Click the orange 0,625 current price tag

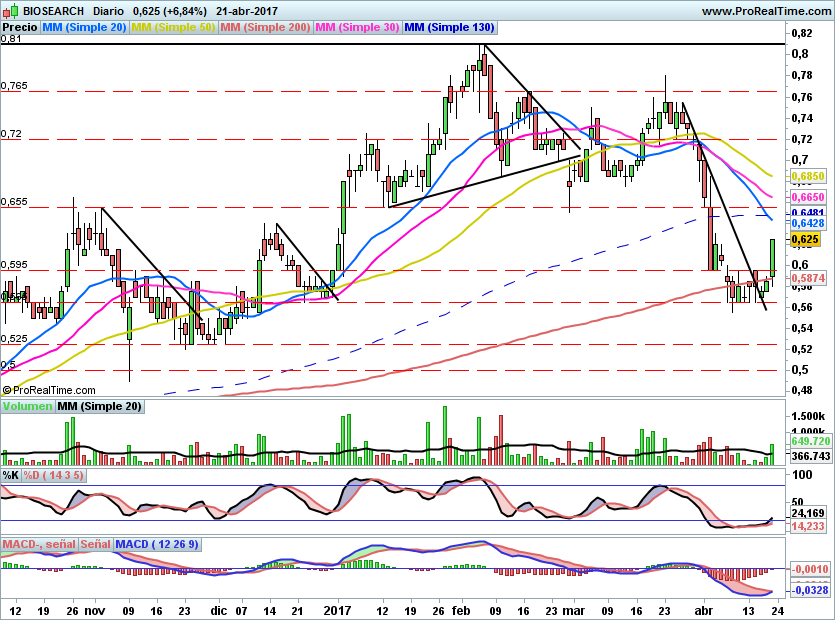804,240
